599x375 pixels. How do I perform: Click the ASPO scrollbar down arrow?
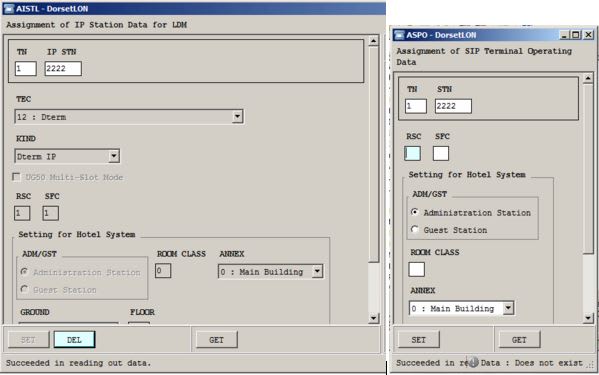[x=588, y=318]
